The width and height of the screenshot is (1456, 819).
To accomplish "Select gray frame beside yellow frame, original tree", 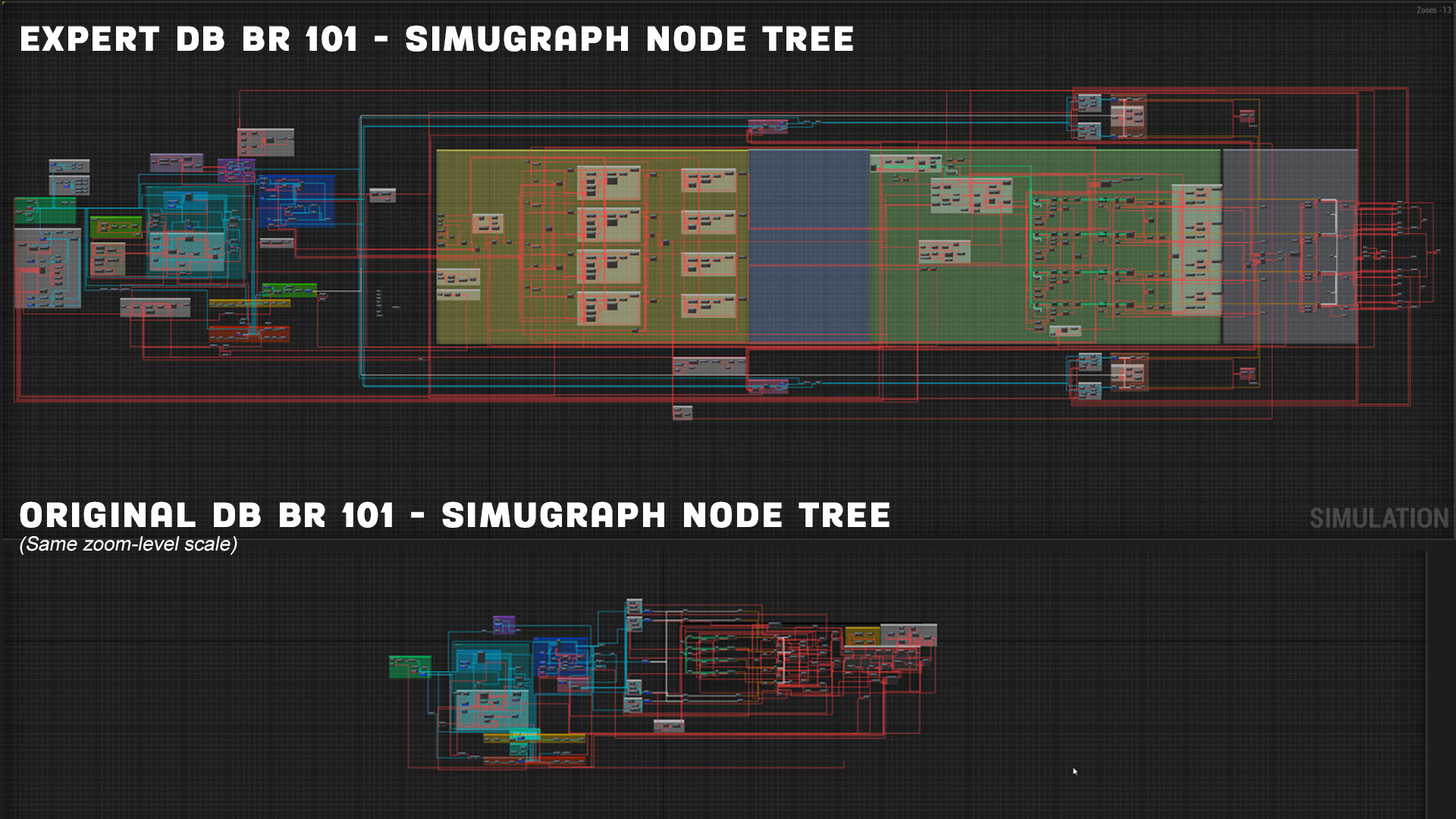I will [x=908, y=635].
